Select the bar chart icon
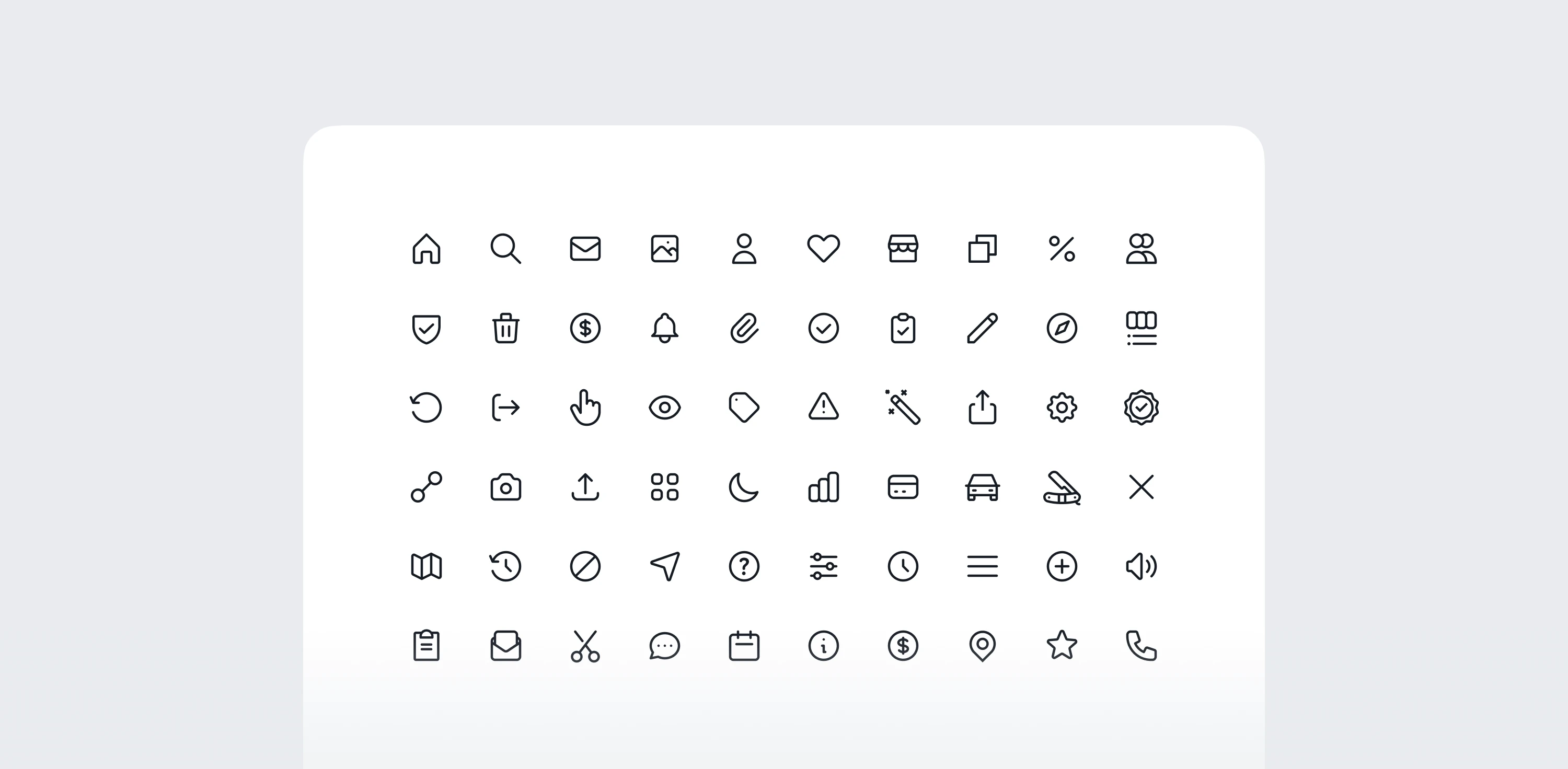Viewport: 1568px width, 769px height. (824, 487)
